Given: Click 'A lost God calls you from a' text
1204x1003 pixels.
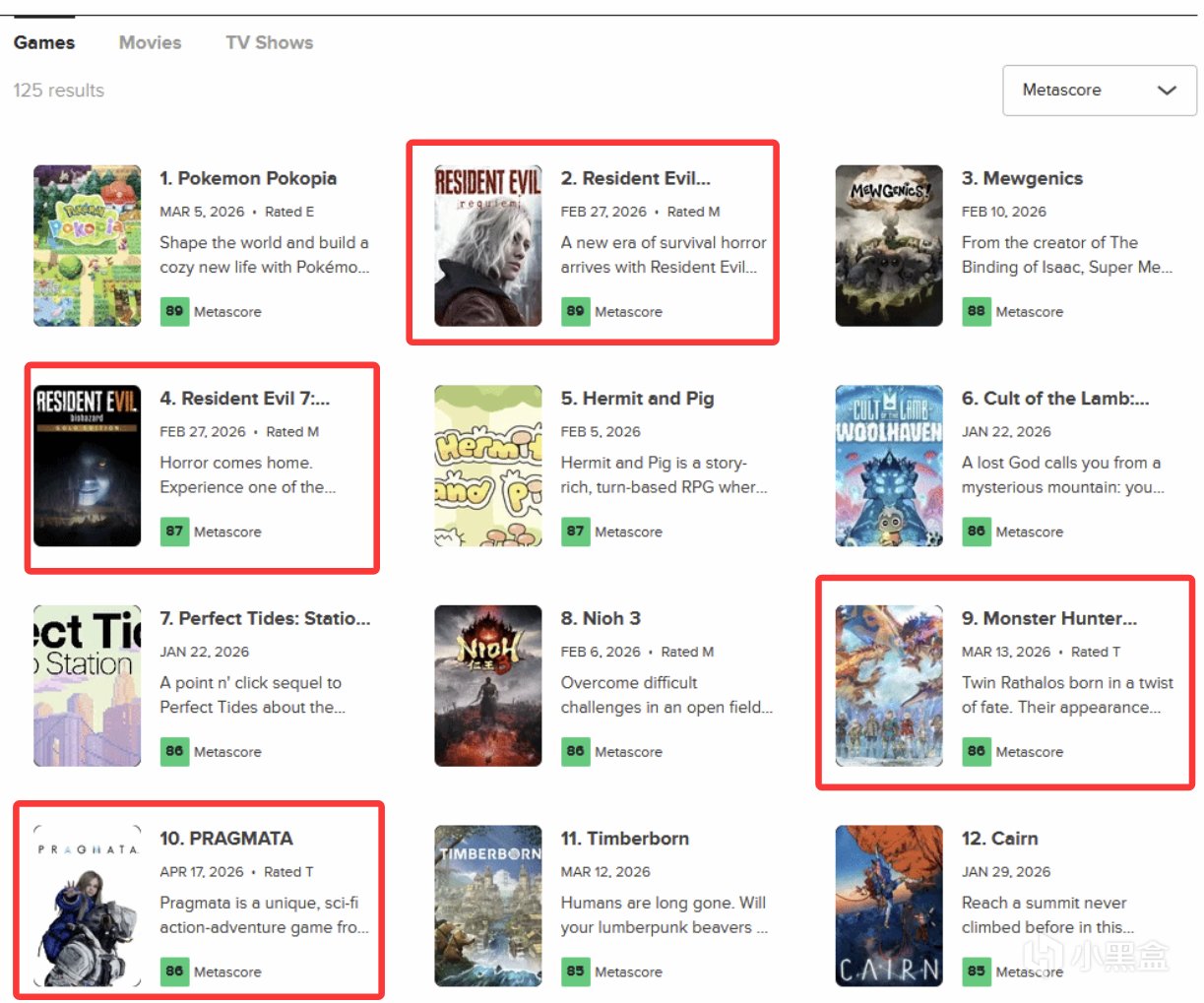Looking at the screenshot, I should 1061,463.
